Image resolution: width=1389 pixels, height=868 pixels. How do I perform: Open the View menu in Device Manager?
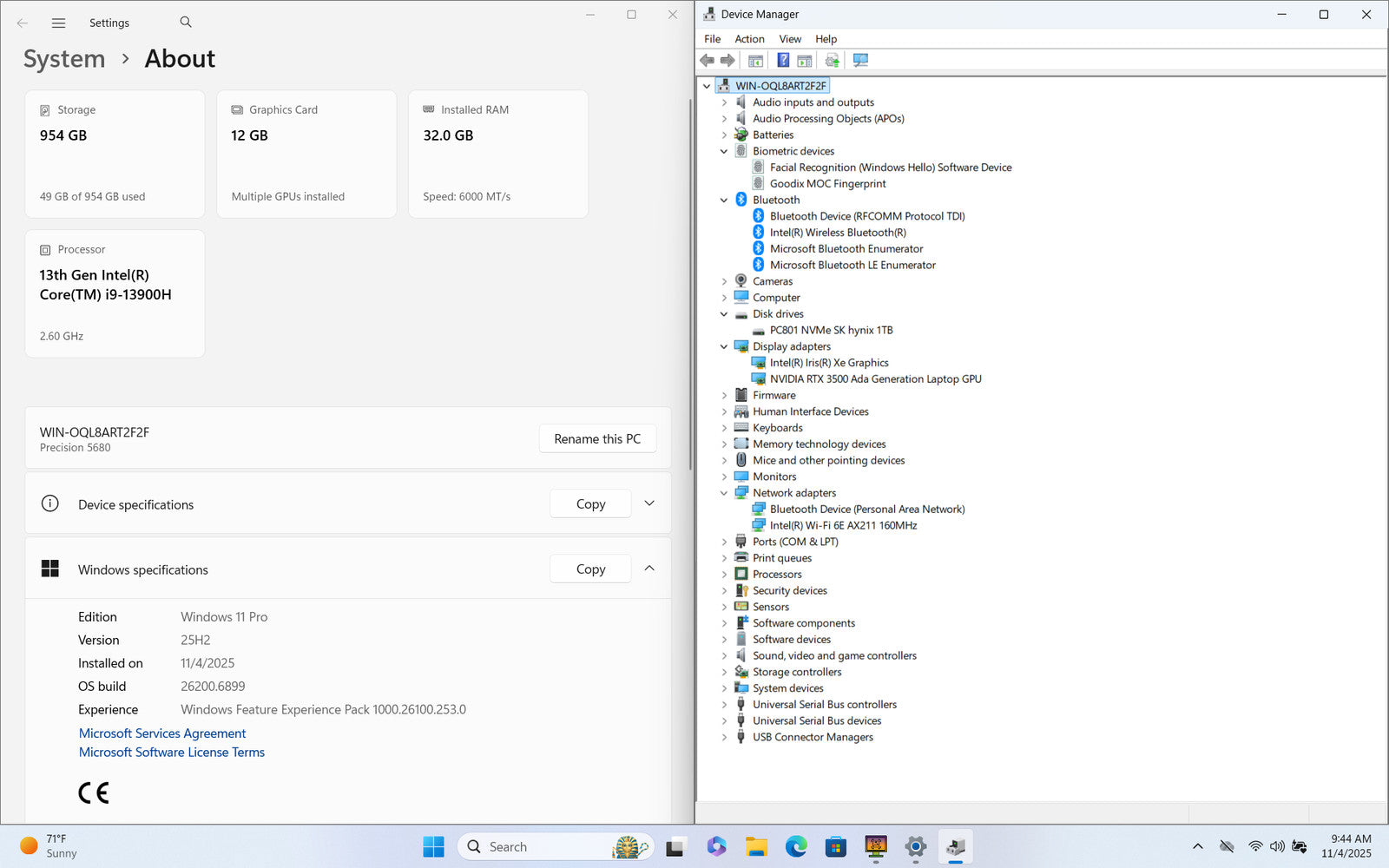pyautogui.click(x=790, y=39)
